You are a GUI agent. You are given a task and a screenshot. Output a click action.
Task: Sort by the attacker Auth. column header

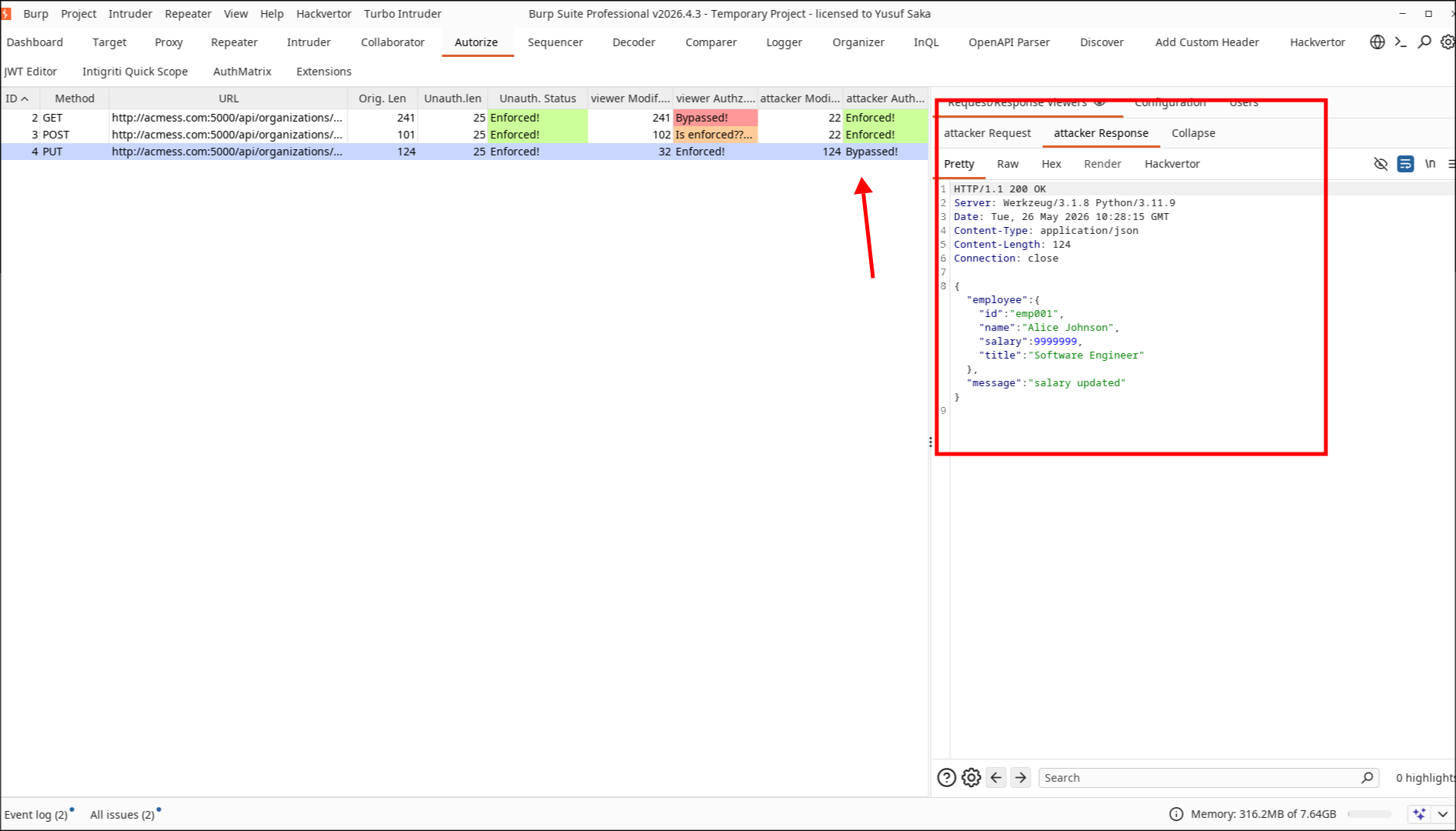click(x=885, y=98)
